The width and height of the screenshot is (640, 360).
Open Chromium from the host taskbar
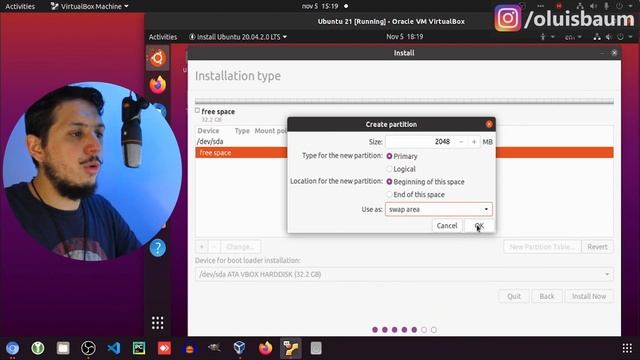tap(12, 348)
